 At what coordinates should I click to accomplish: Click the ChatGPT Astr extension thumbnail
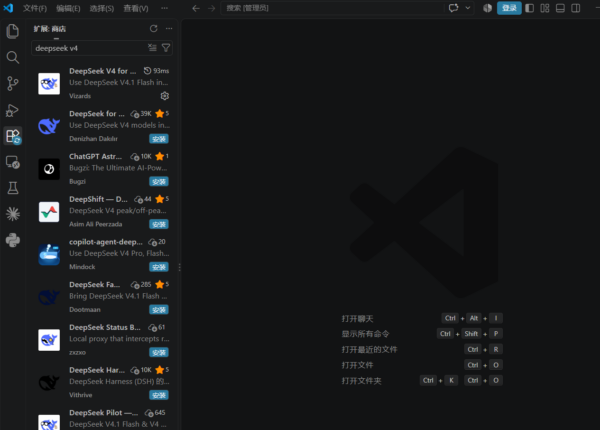(49, 169)
